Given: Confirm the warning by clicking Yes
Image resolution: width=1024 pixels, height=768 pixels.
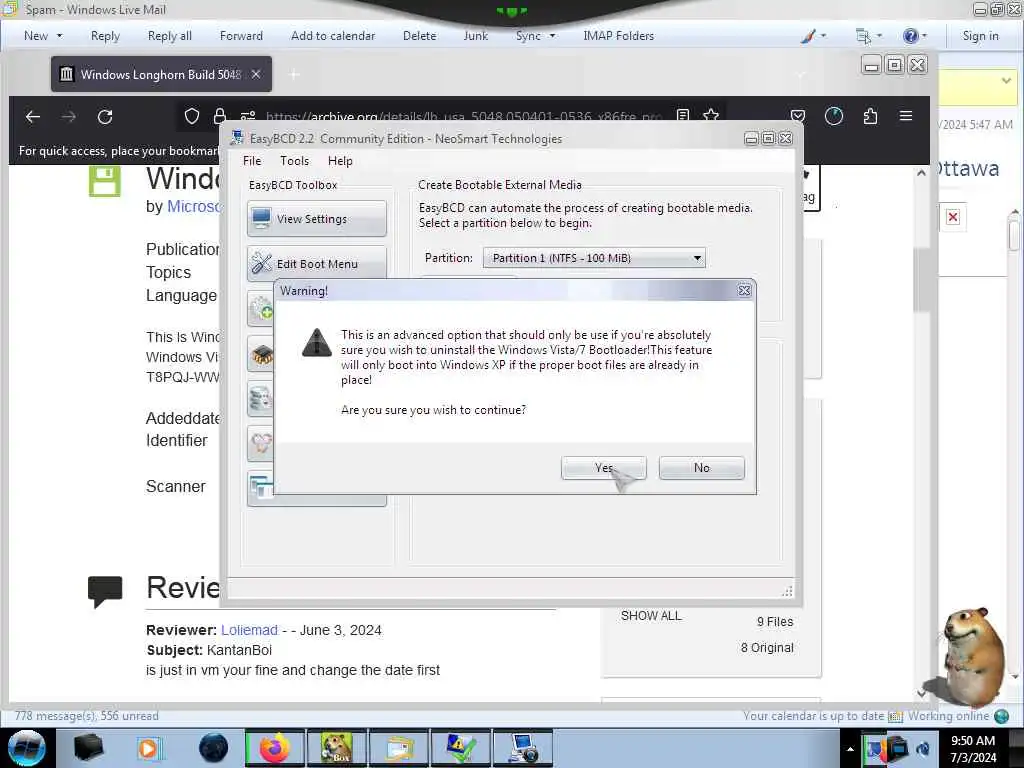Looking at the screenshot, I should click(603, 468).
